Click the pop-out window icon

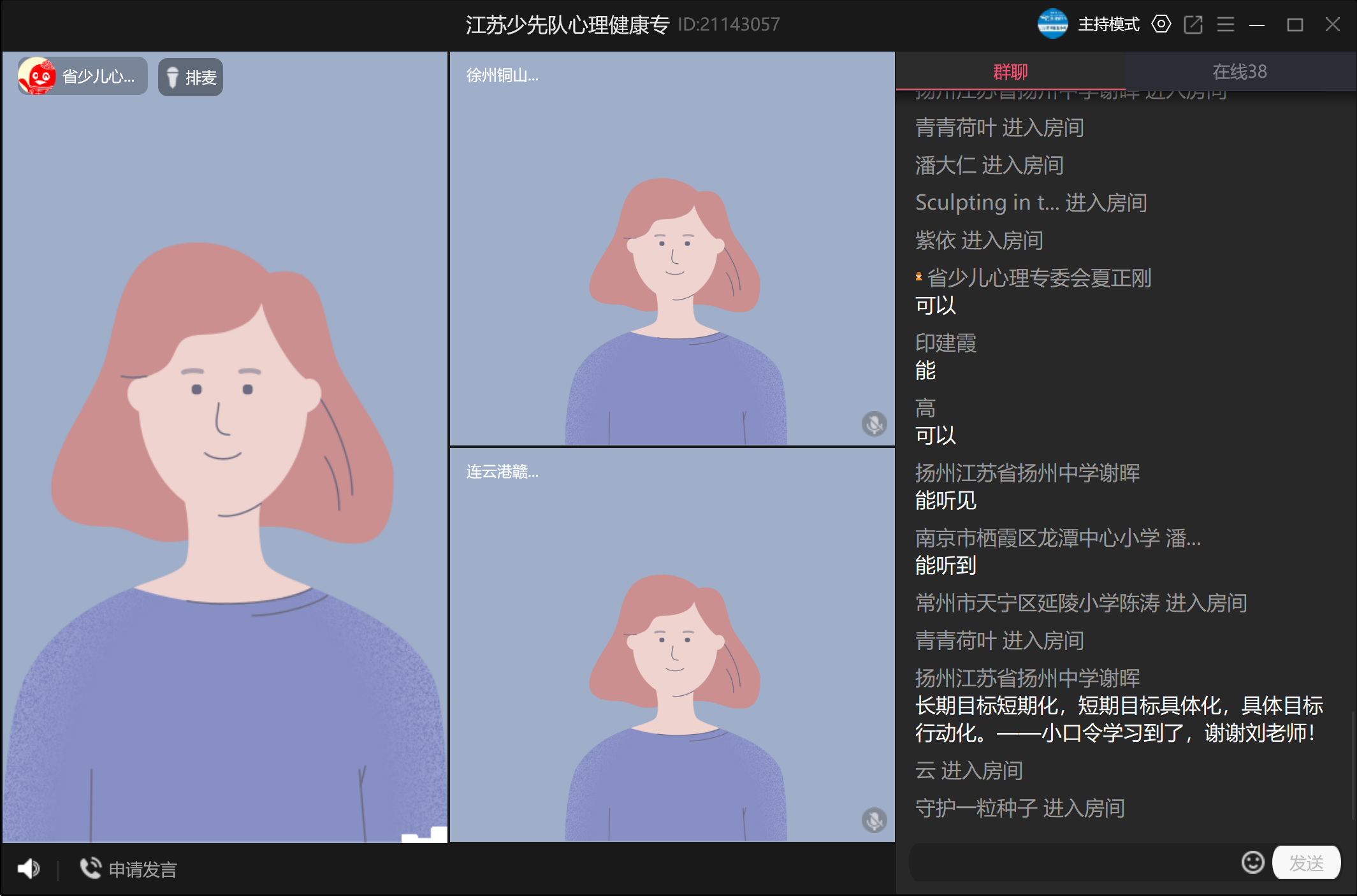(1193, 24)
